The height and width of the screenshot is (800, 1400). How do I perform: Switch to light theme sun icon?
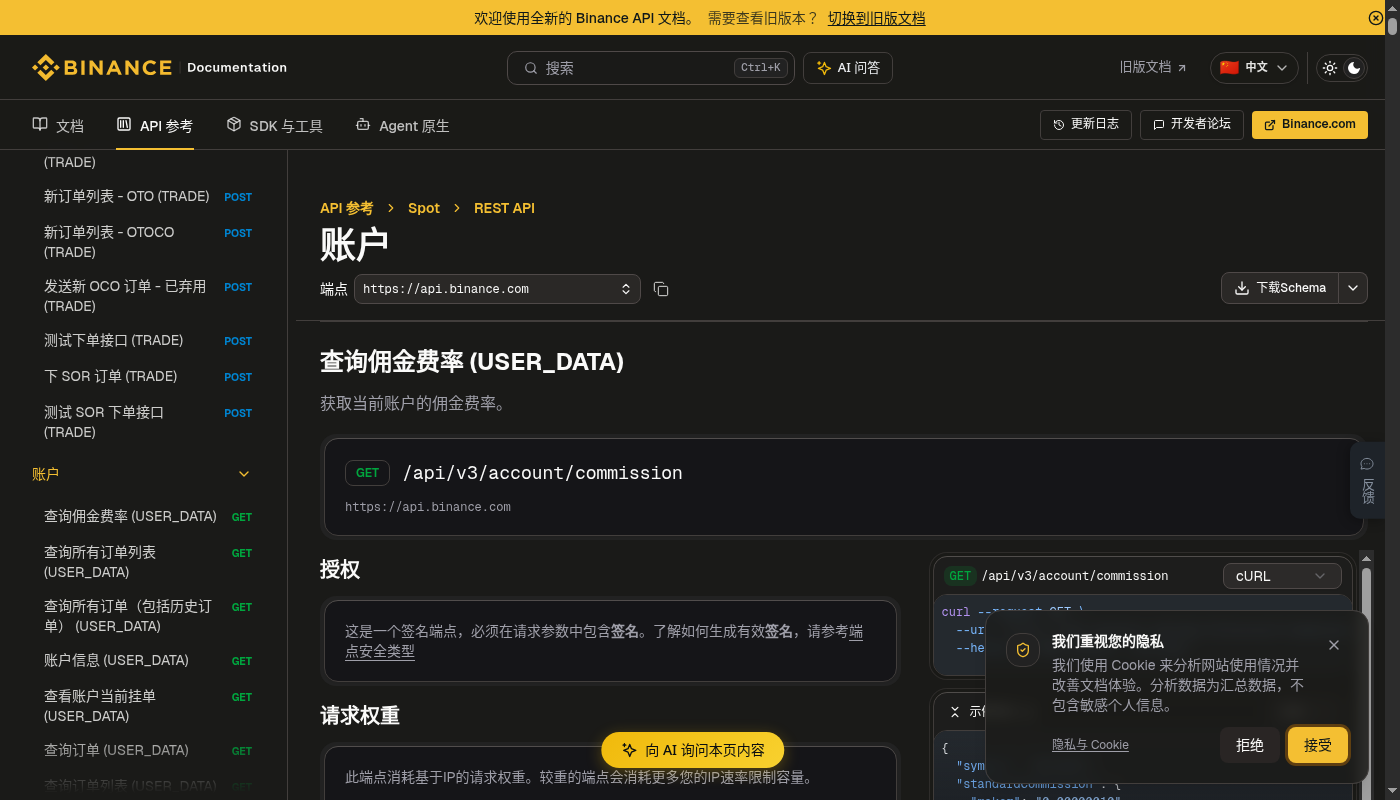coord(1330,68)
